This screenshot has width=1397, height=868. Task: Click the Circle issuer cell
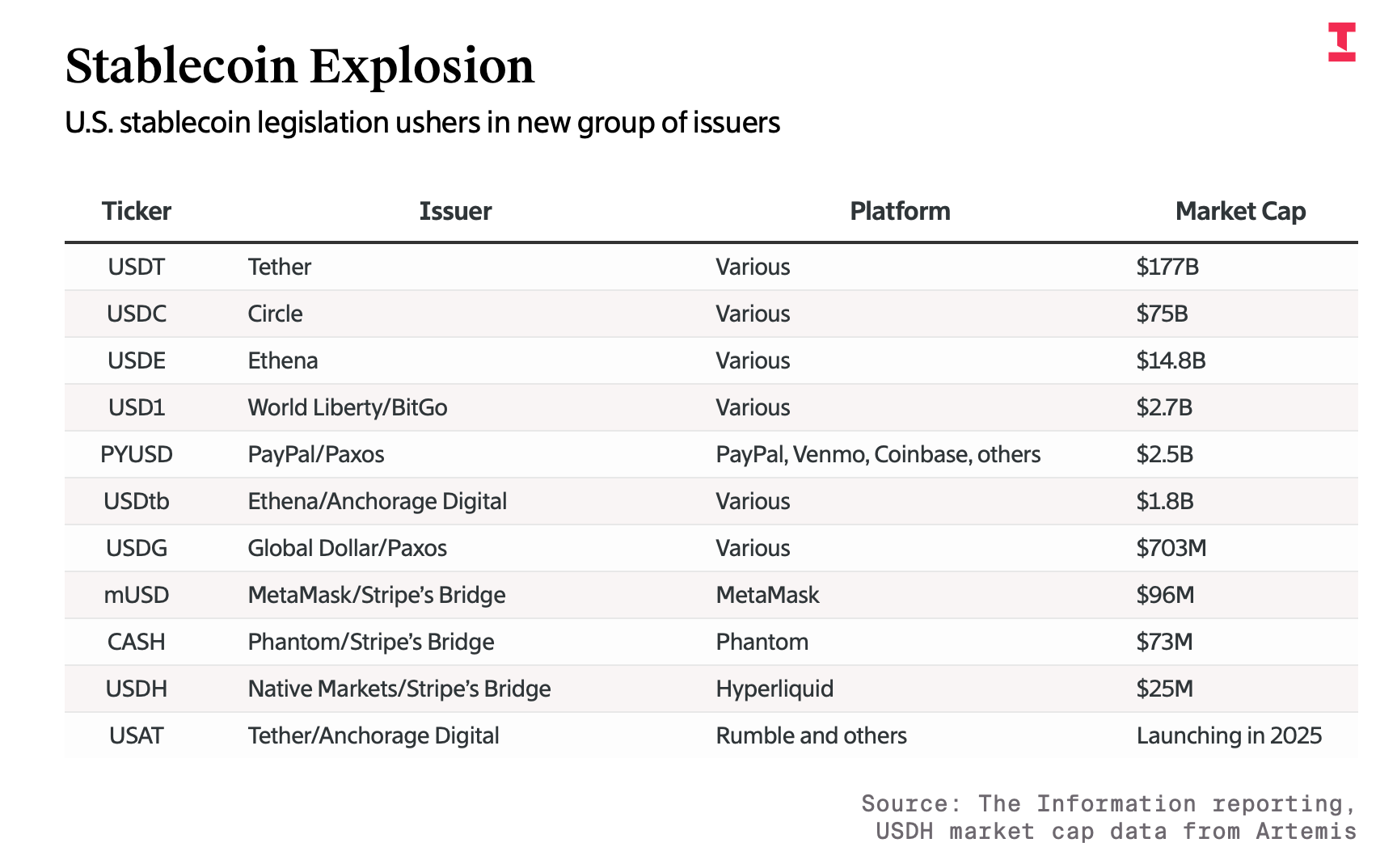point(275,314)
